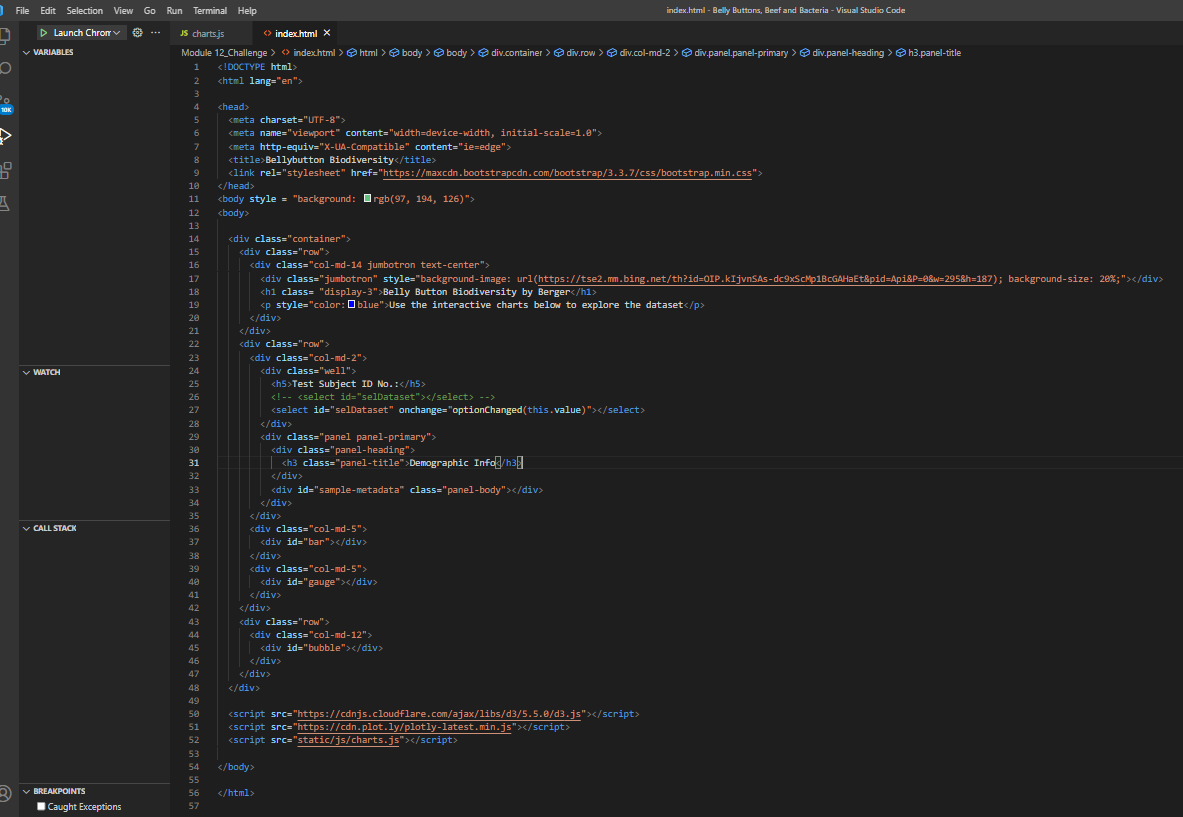This screenshot has height=817, width=1183.
Task: Open the Explorer view in activity bar
Action: tap(5, 35)
